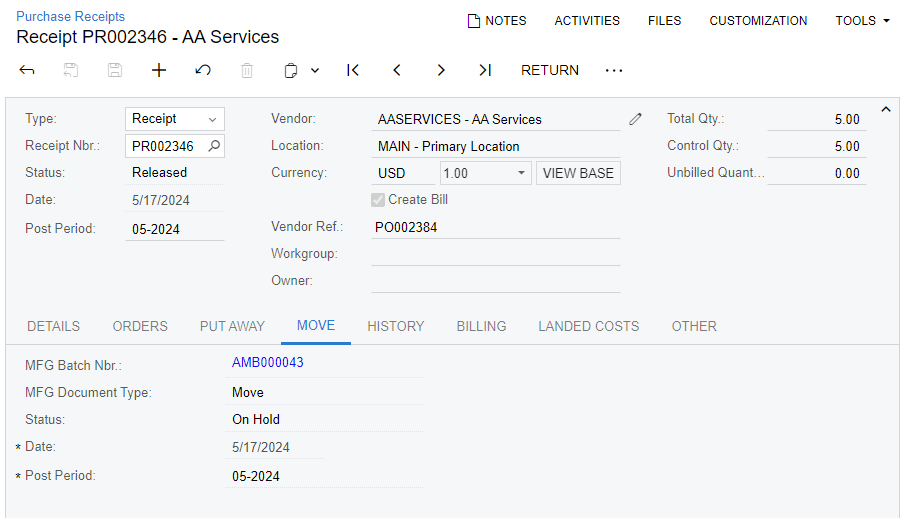Open the AMB000043 batch link
The height and width of the screenshot is (518, 900).
pyautogui.click(x=268, y=363)
